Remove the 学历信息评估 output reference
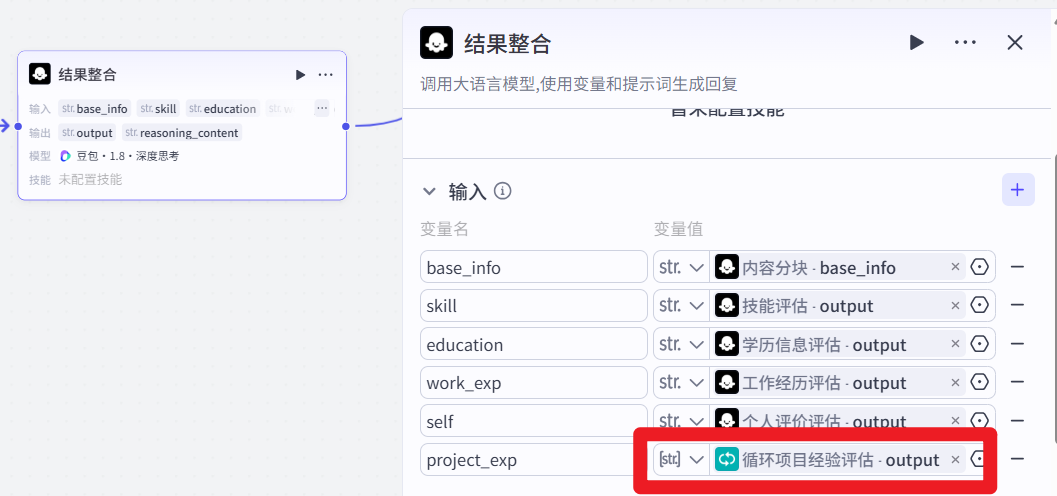 [x=955, y=344]
